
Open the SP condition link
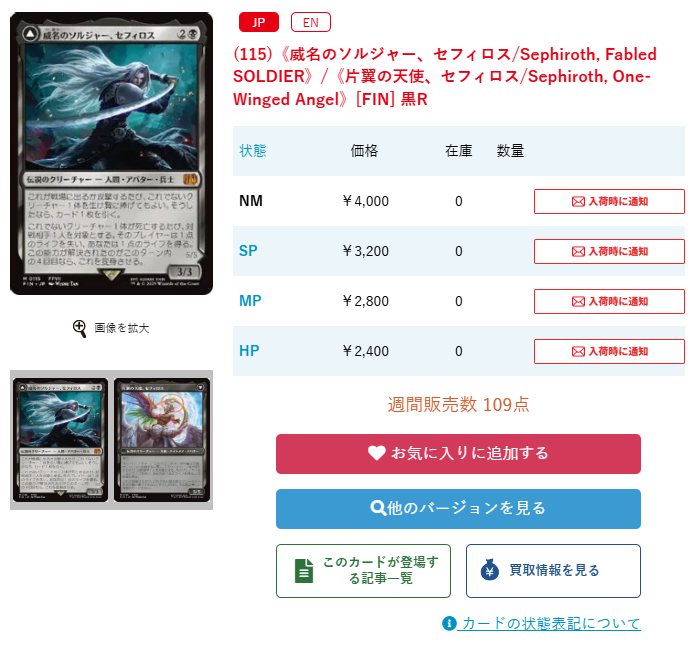(248, 251)
